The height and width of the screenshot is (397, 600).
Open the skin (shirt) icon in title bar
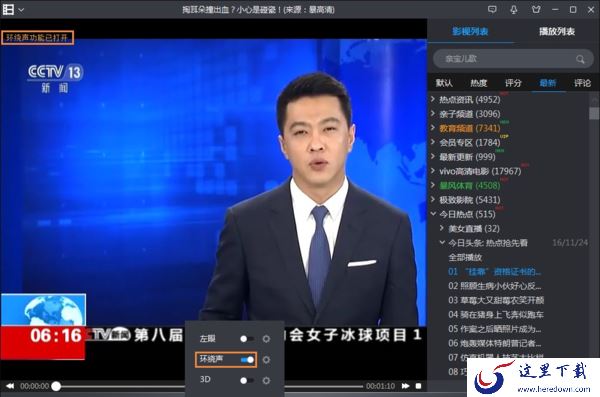pyautogui.click(x=536, y=10)
